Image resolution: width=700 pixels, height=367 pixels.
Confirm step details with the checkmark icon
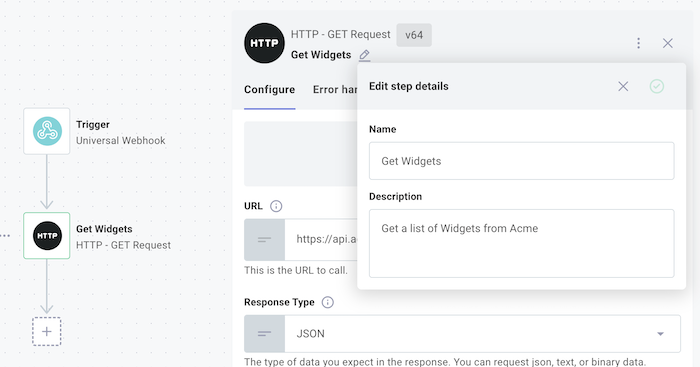coord(657,86)
